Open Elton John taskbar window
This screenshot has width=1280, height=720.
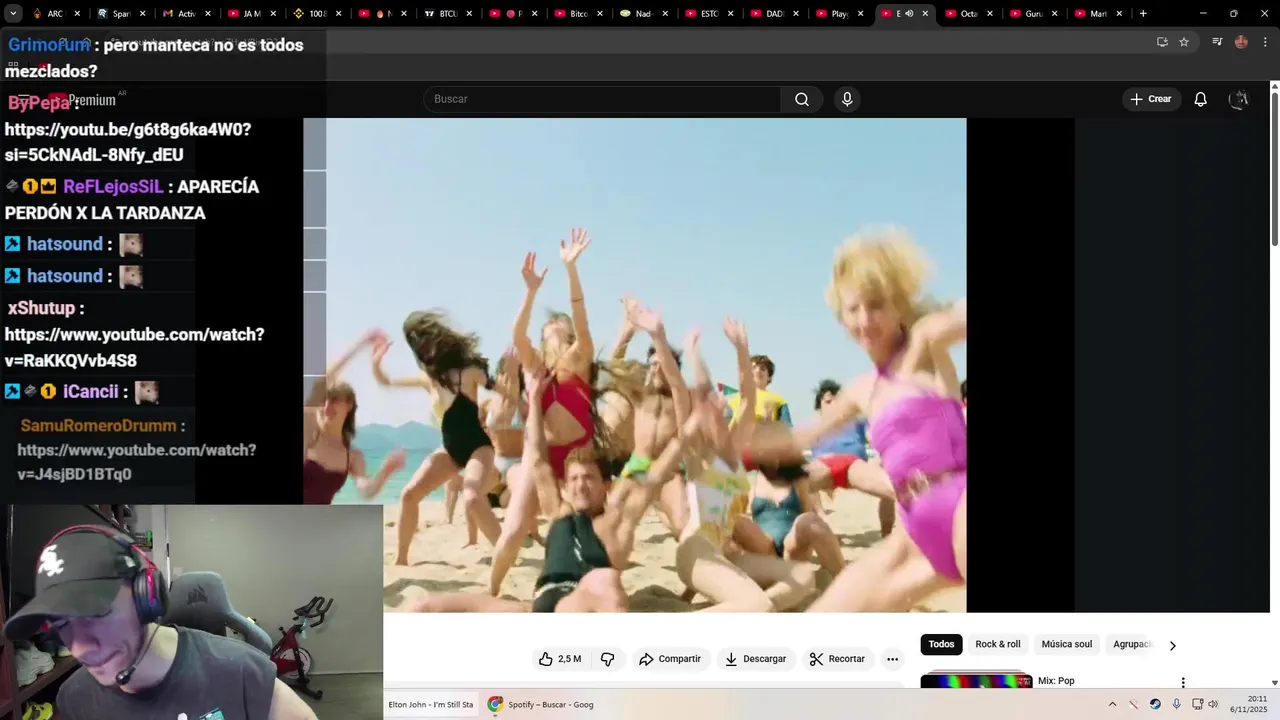[x=431, y=704]
